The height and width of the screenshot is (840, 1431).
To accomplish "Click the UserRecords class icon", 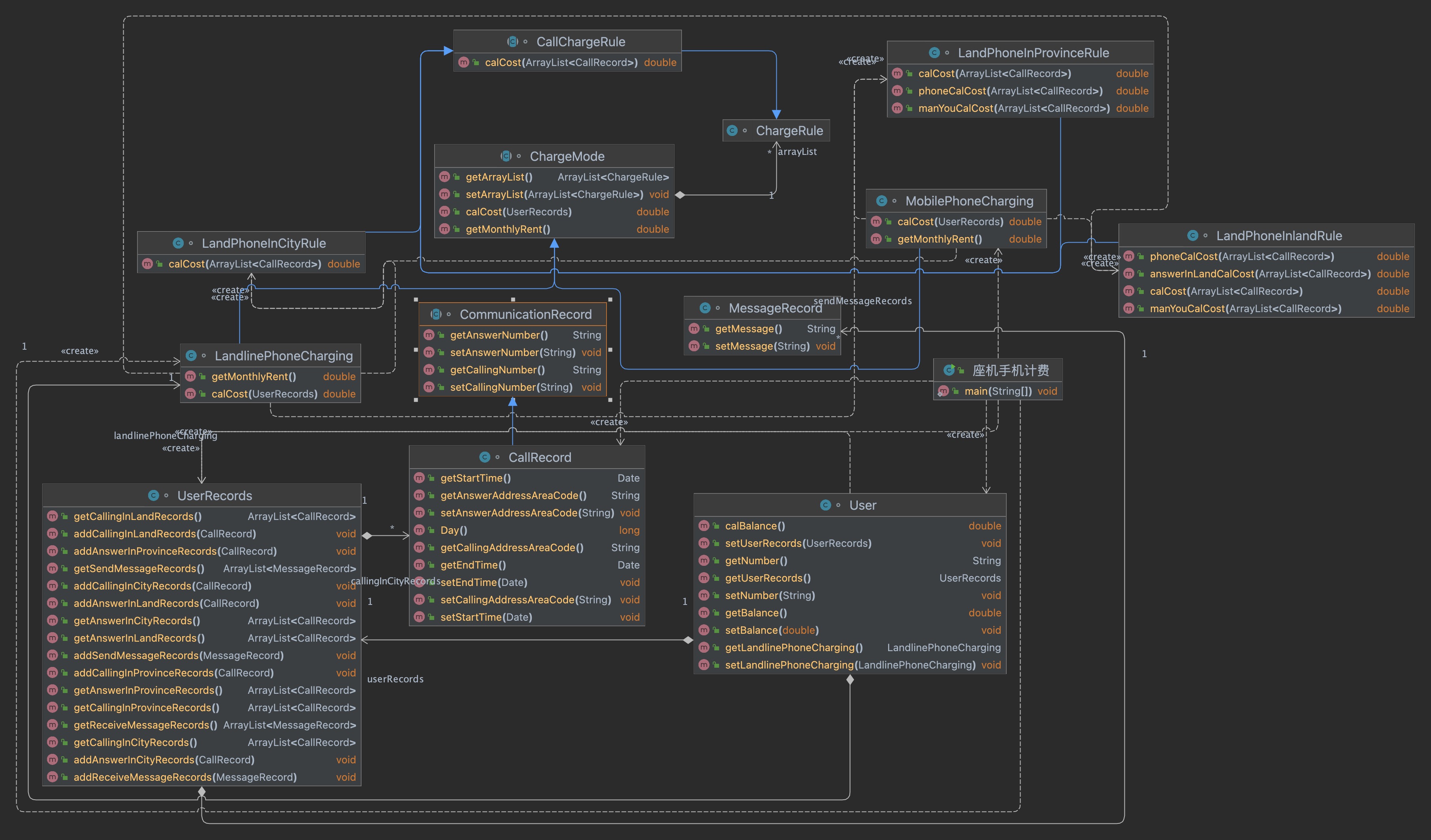I will tap(153, 495).
